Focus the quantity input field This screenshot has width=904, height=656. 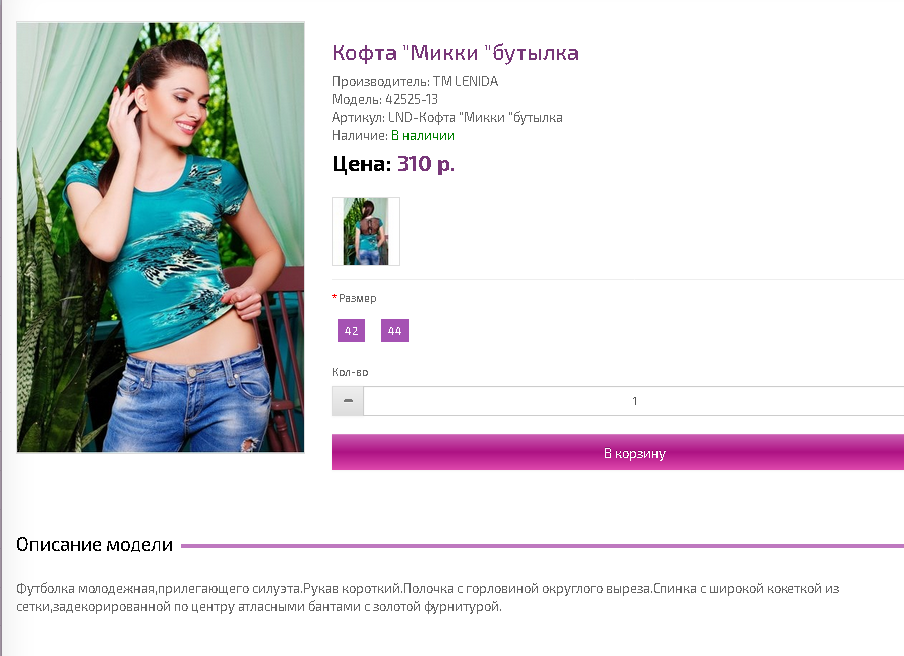coord(634,401)
